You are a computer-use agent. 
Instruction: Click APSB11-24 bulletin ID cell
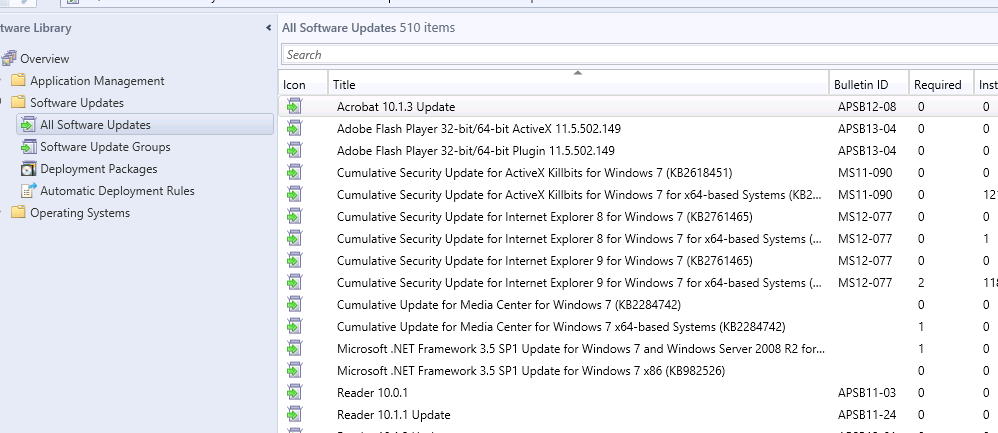[x=867, y=415]
